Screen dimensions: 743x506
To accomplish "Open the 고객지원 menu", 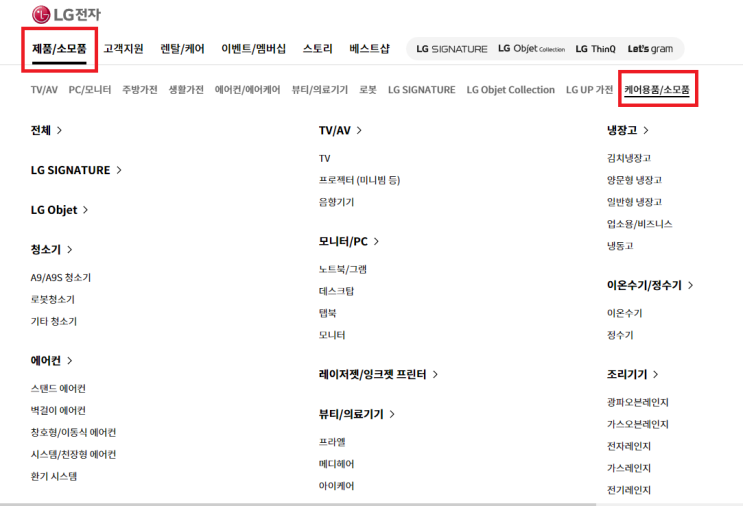I will coord(123,49).
